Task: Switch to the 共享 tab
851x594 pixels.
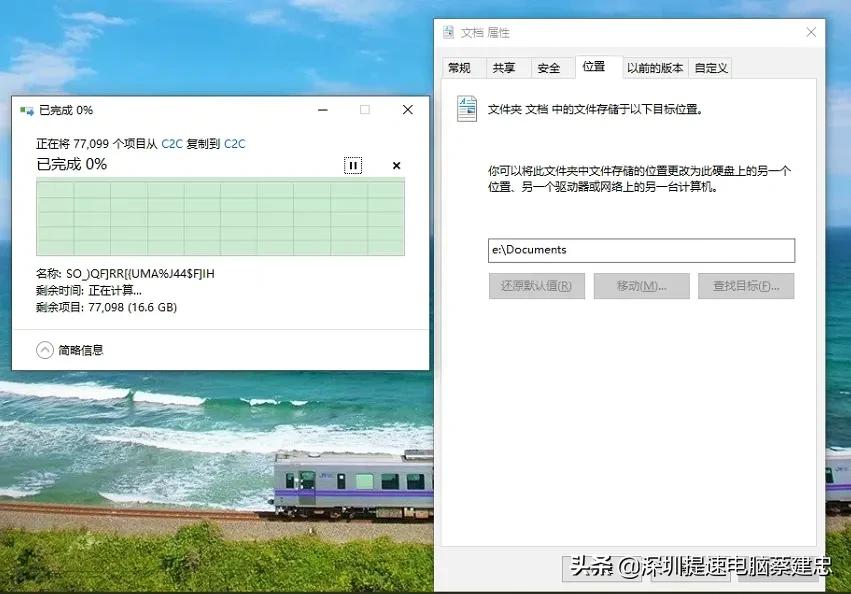Action: tap(505, 67)
